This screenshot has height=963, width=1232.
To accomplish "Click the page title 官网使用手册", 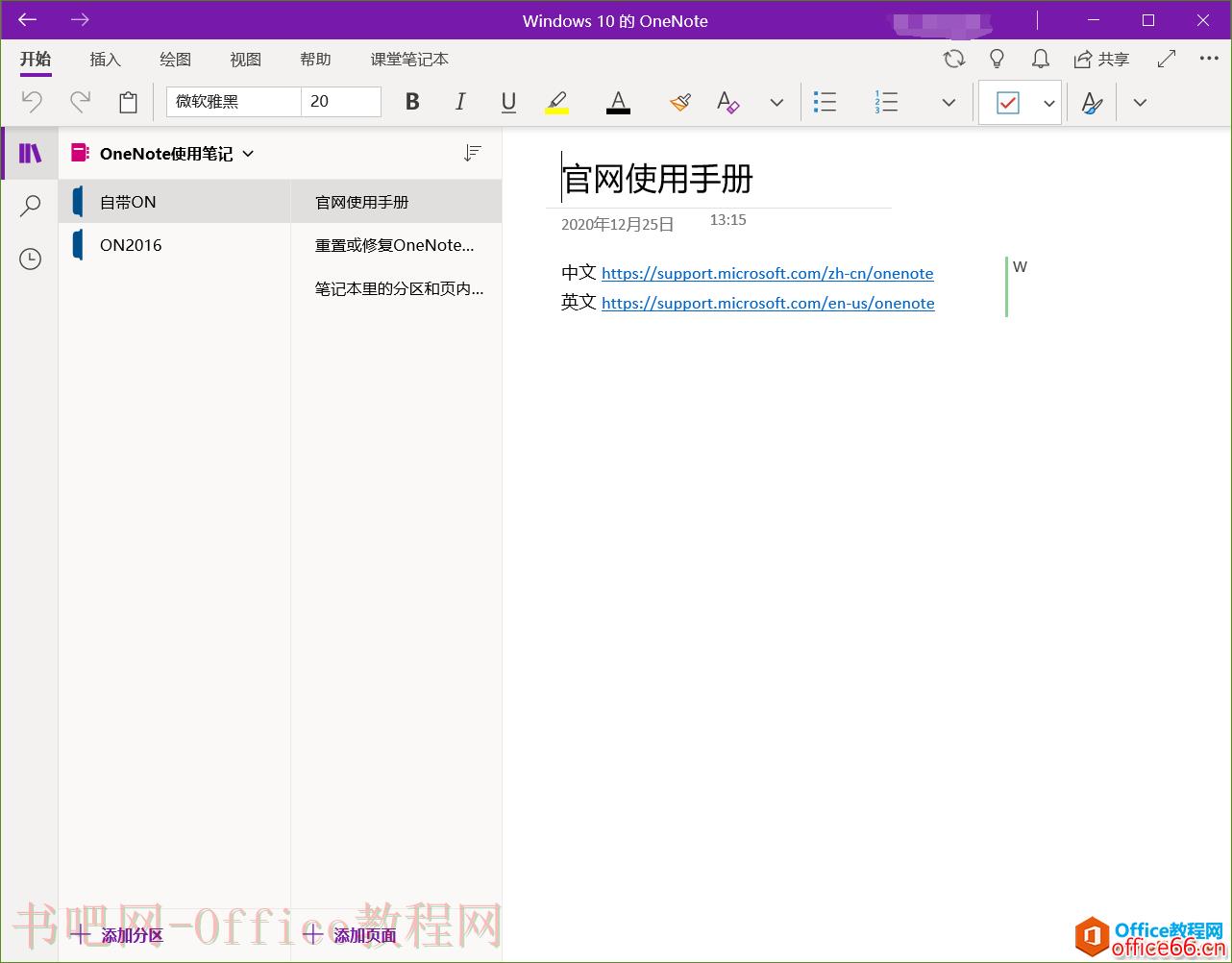I will (657, 179).
